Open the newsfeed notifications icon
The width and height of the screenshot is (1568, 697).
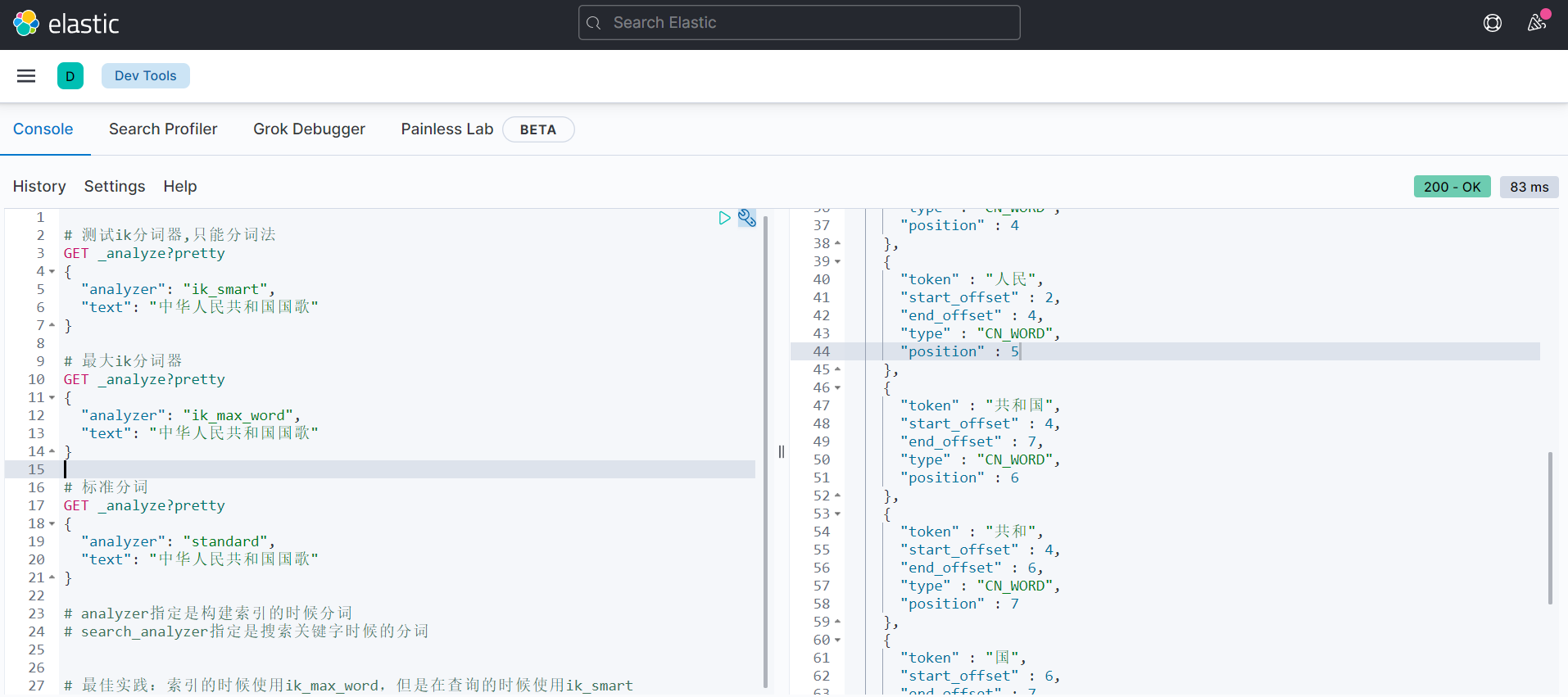click(x=1538, y=22)
